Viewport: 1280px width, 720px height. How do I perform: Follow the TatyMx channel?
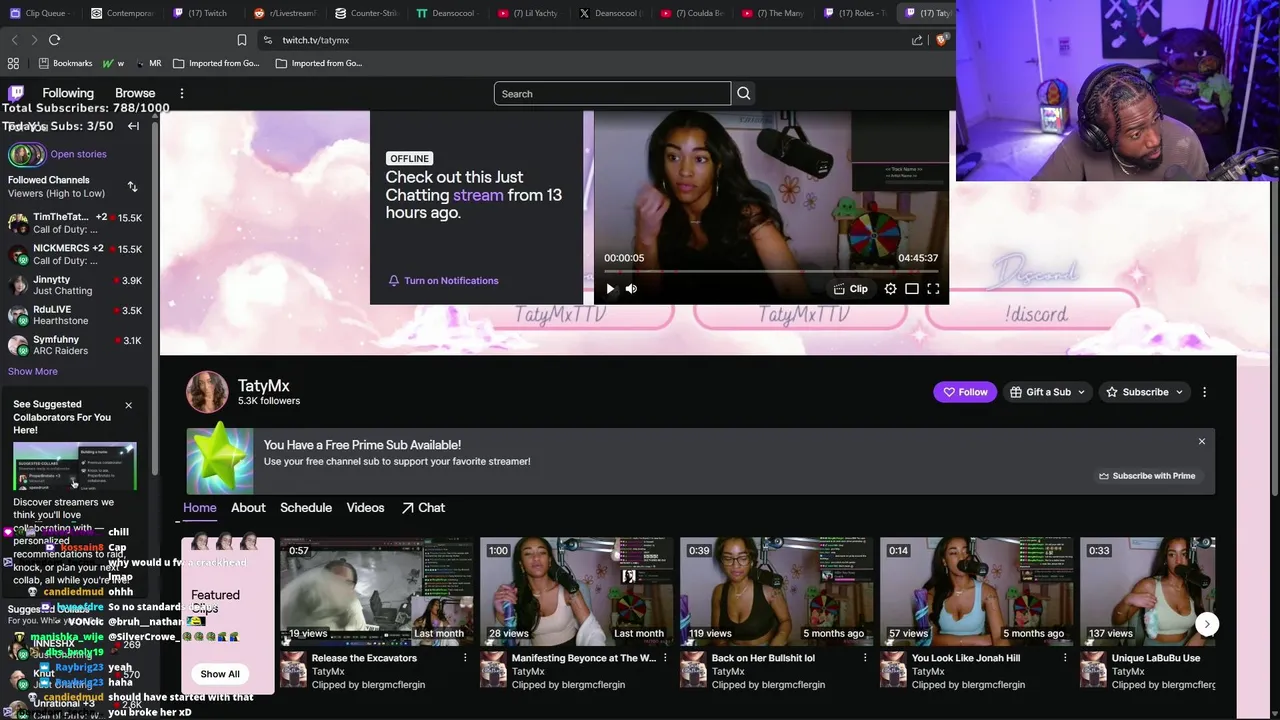pyautogui.click(x=965, y=392)
